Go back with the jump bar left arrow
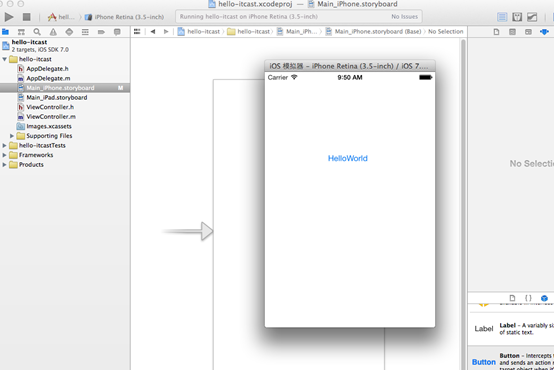 [x=153, y=31]
